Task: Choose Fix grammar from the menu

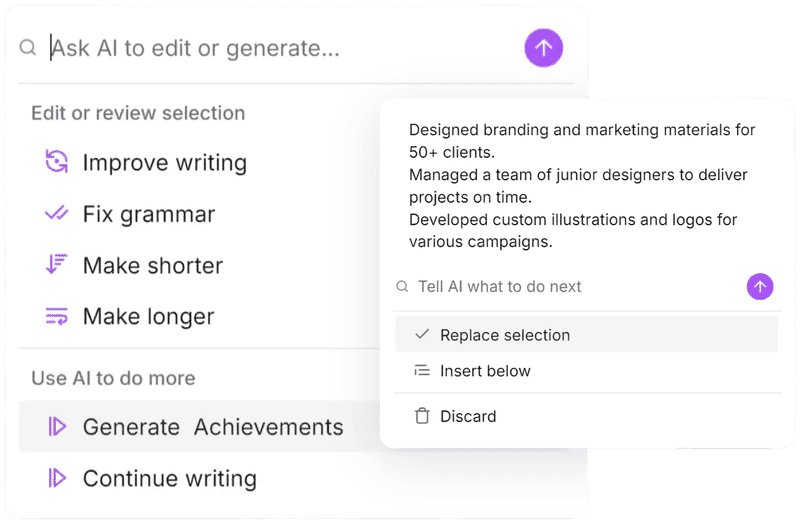Action: pos(148,214)
